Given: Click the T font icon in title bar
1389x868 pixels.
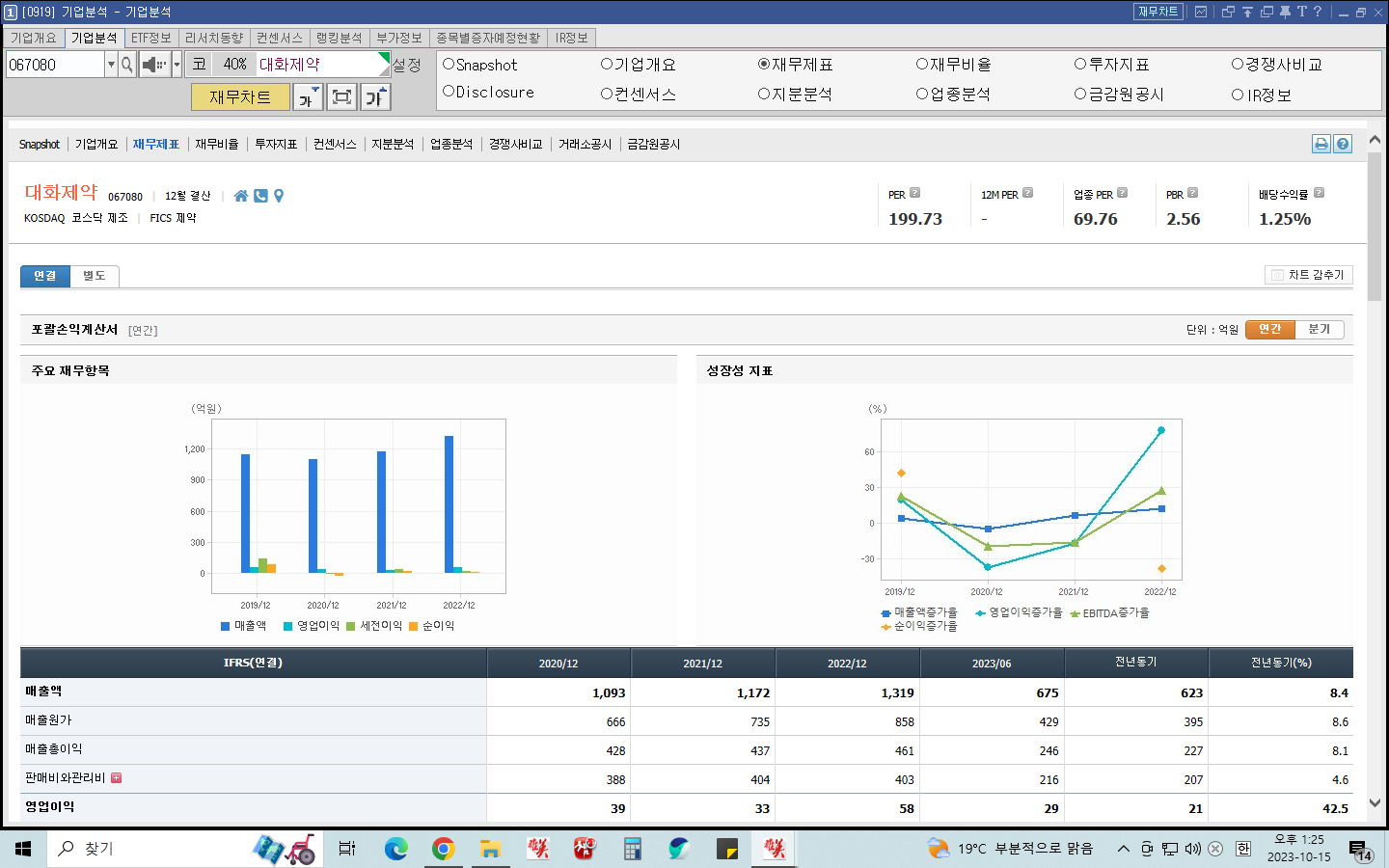Looking at the screenshot, I should click(x=1301, y=12).
